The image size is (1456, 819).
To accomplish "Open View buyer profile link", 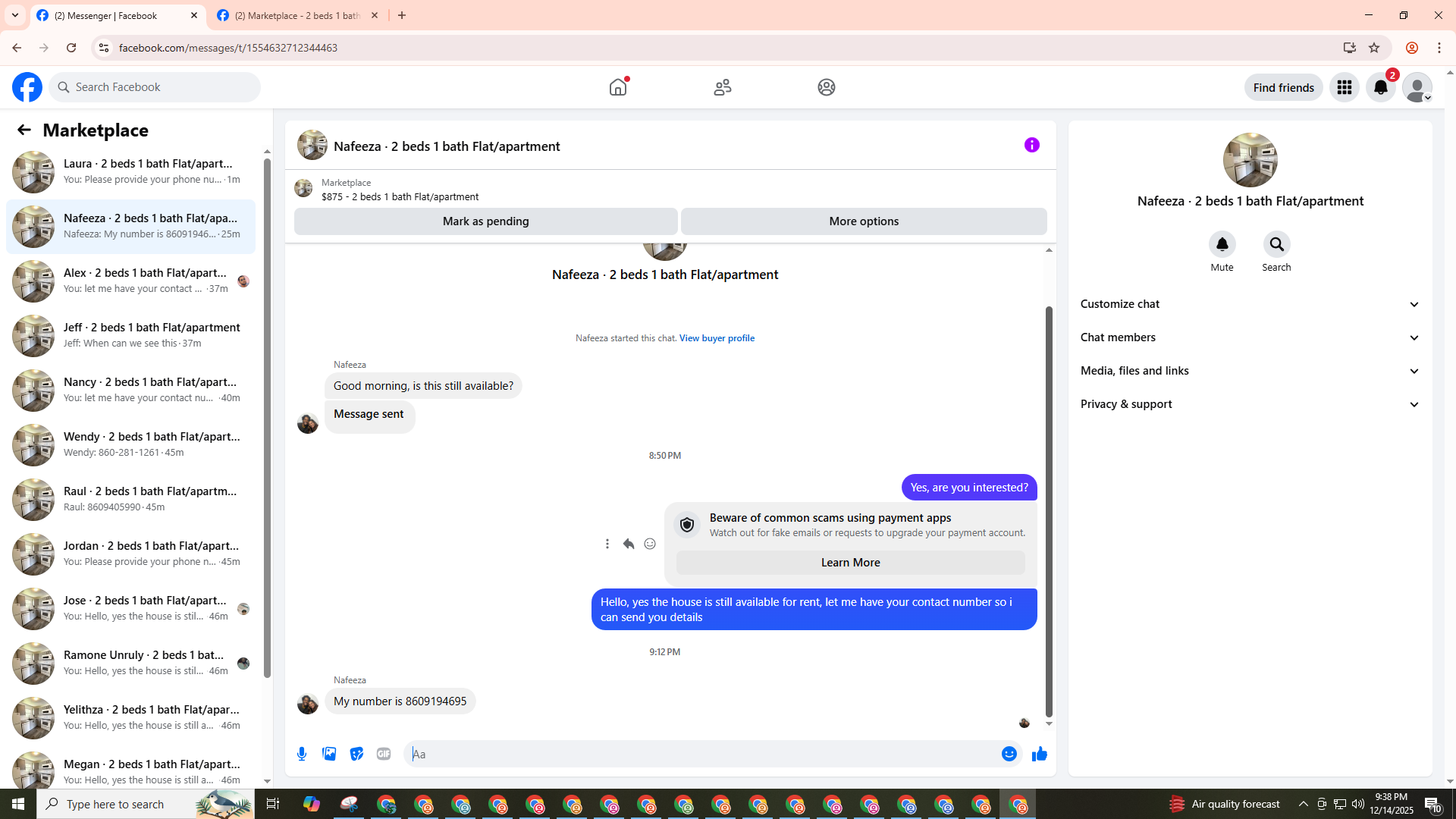I will click(717, 338).
